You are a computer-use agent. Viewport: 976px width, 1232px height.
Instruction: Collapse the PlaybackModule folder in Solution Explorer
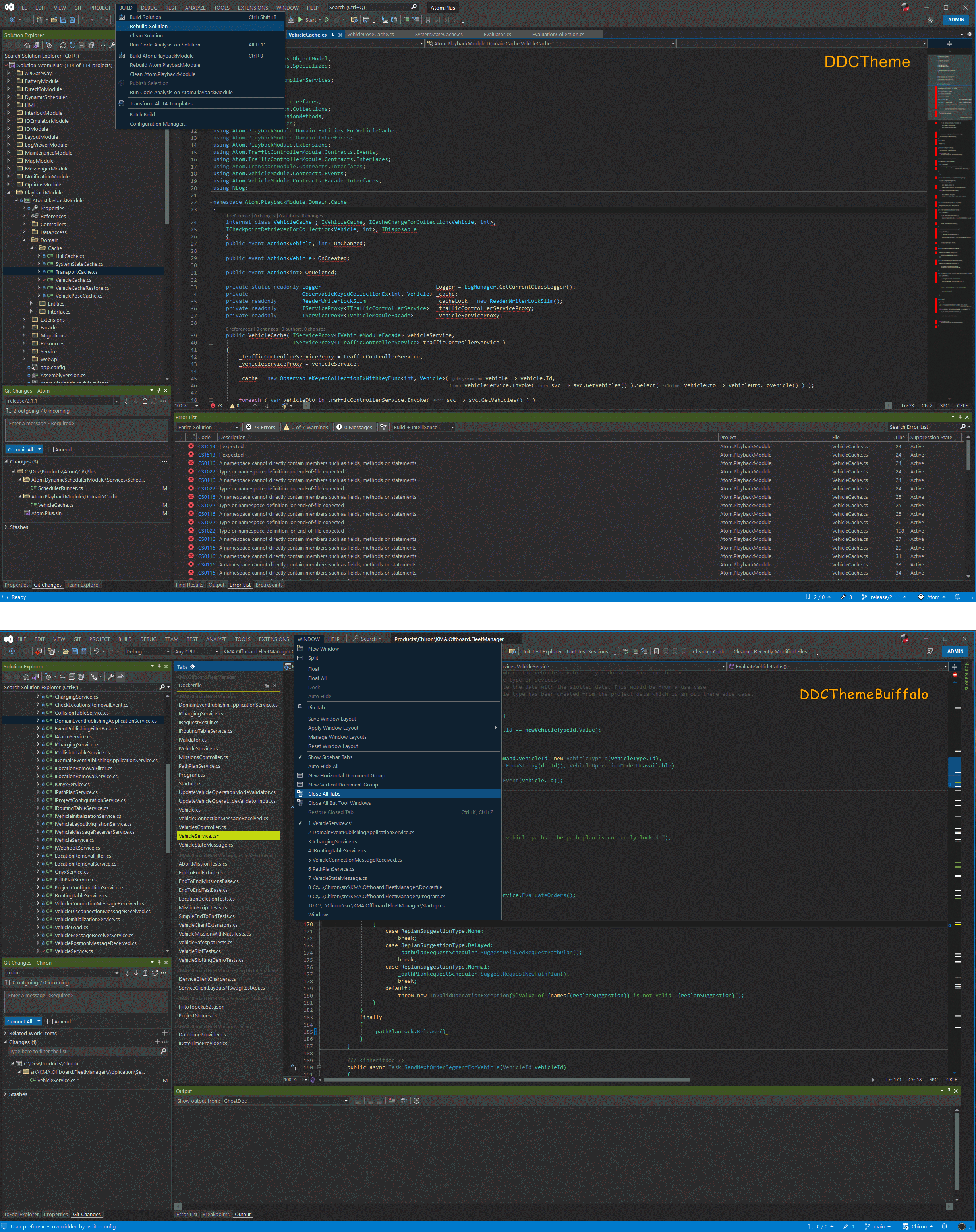(x=9, y=193)
